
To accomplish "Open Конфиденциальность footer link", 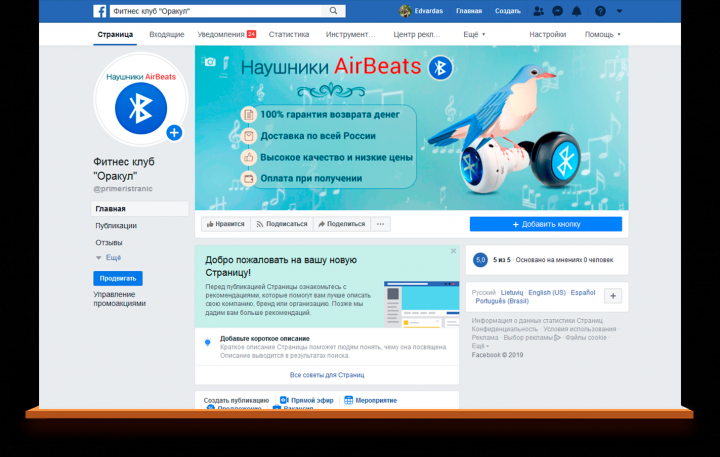I will 504,329.
